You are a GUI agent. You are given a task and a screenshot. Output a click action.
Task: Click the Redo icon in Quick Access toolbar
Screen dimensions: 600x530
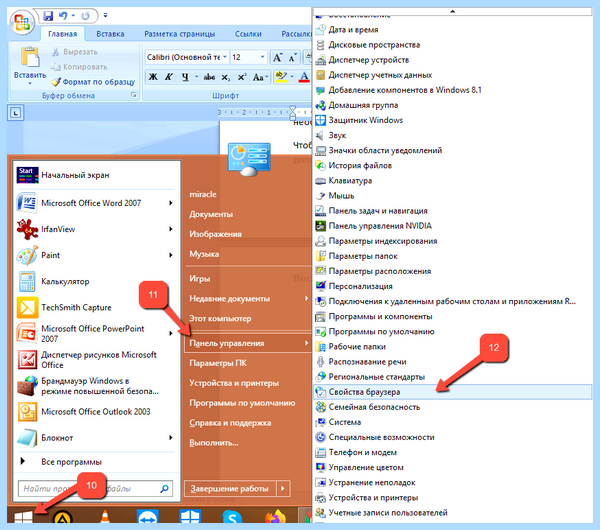85,16
